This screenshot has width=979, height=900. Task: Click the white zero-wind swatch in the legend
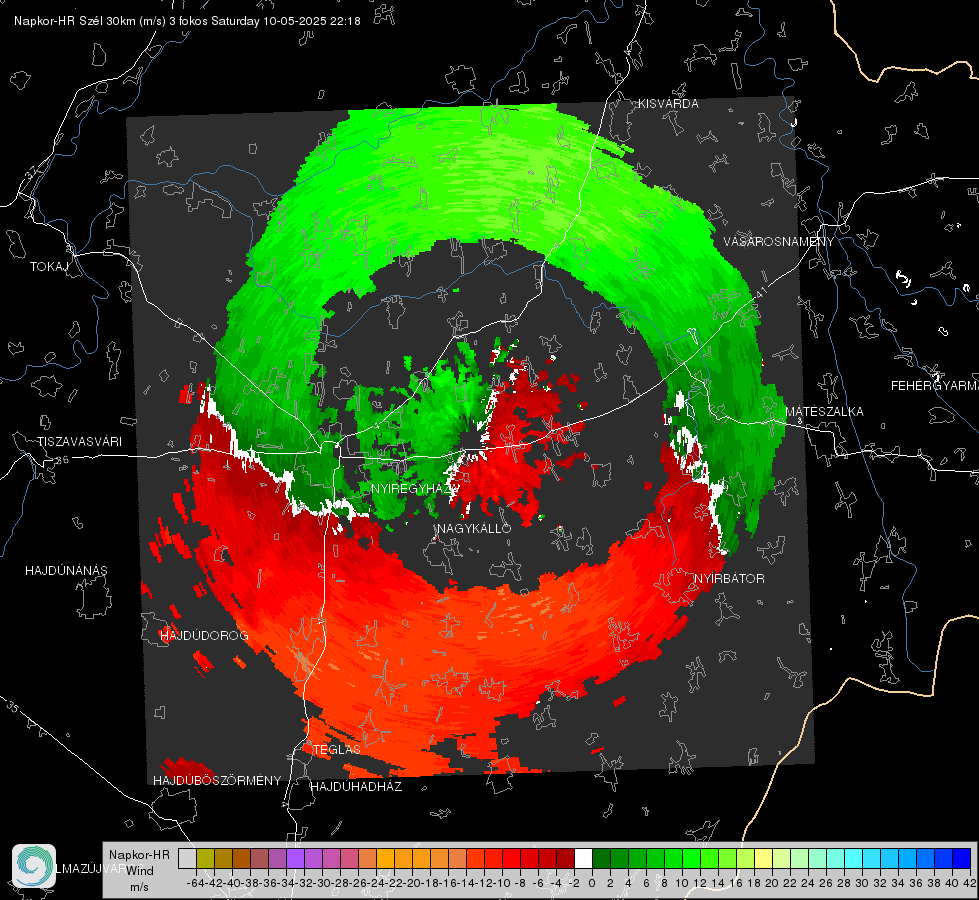583,858
